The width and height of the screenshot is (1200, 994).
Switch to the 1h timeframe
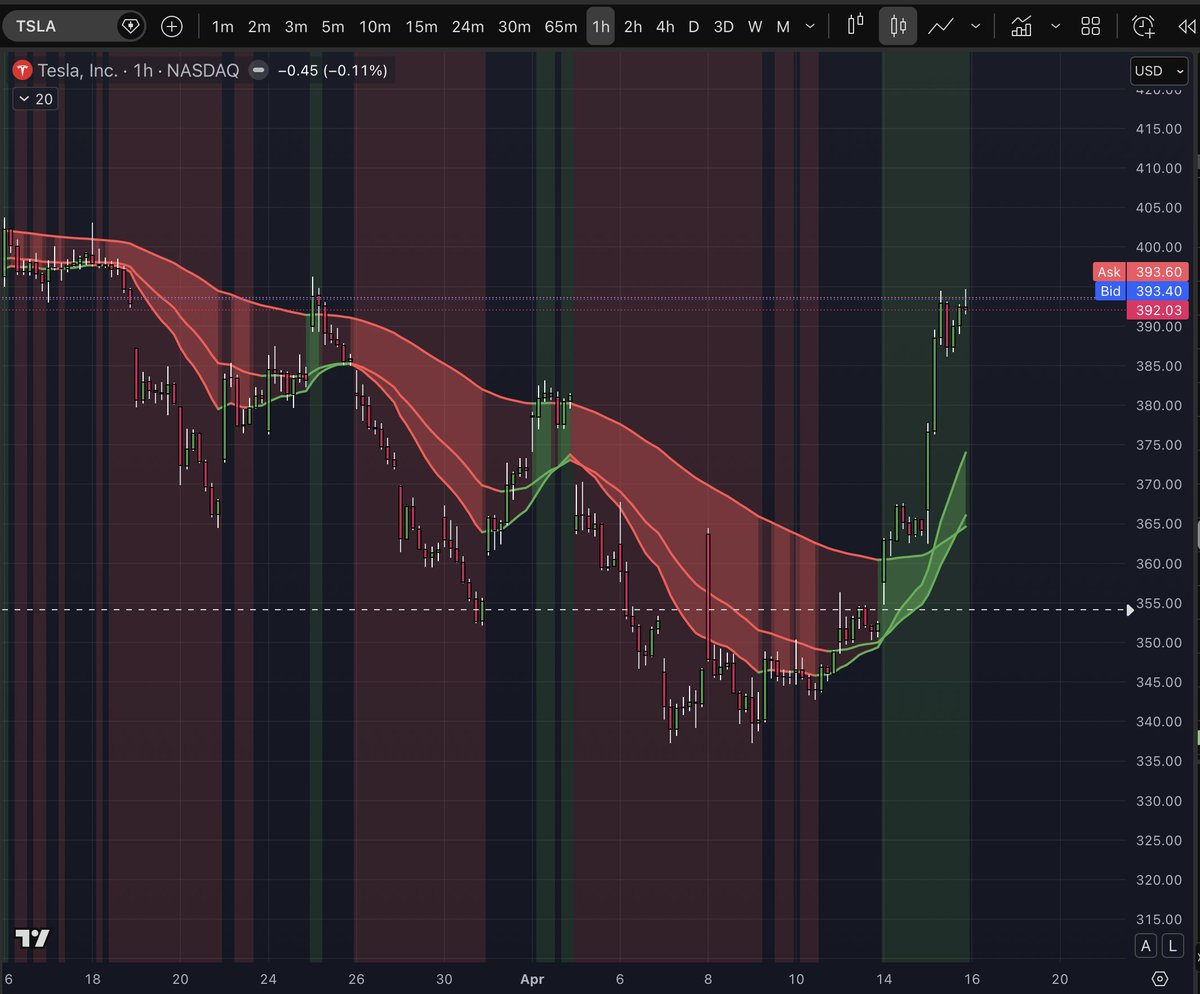(x=600, y=26)
